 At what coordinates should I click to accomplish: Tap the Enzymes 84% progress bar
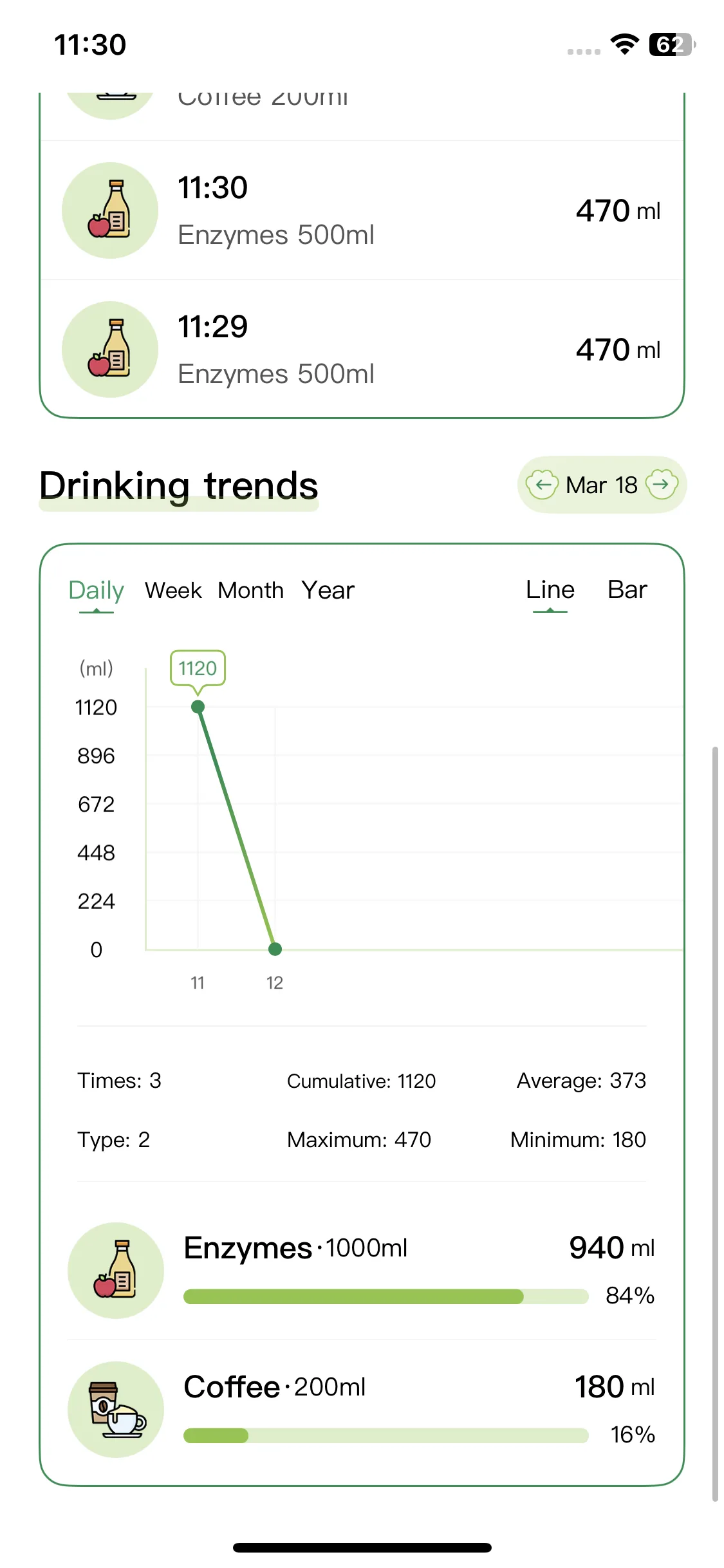click(385, 1296)
